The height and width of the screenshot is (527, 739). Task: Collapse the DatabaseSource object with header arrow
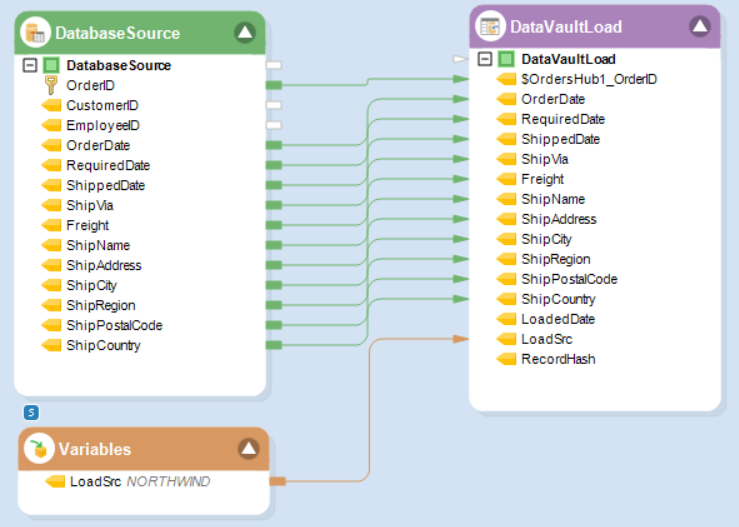click(245, 33)
